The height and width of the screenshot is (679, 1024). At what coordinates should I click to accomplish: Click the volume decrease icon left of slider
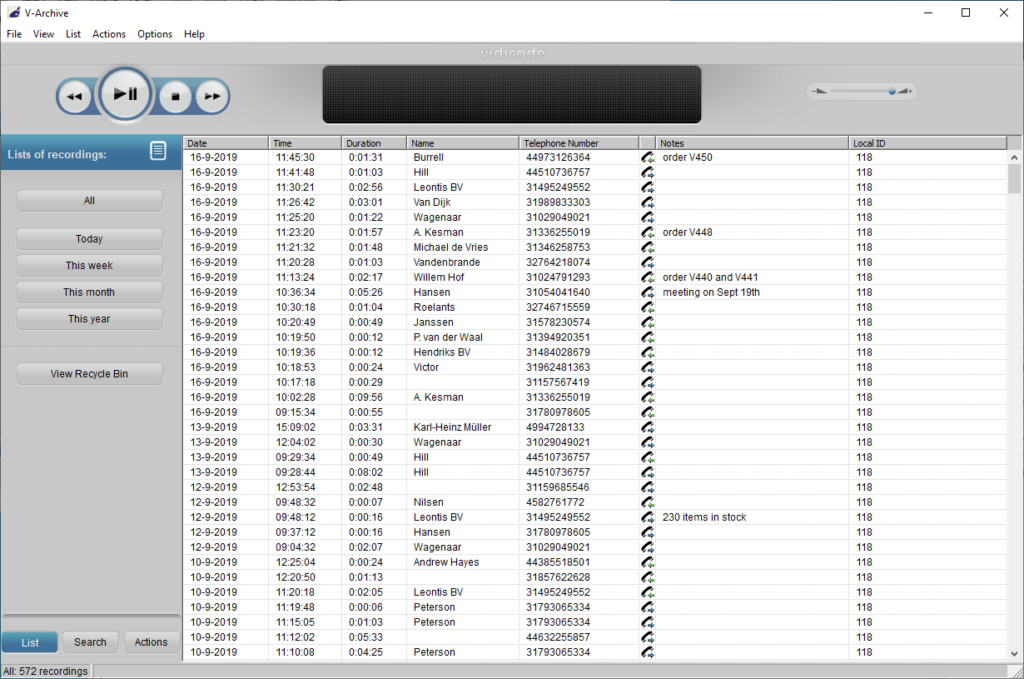pos(819,91)
